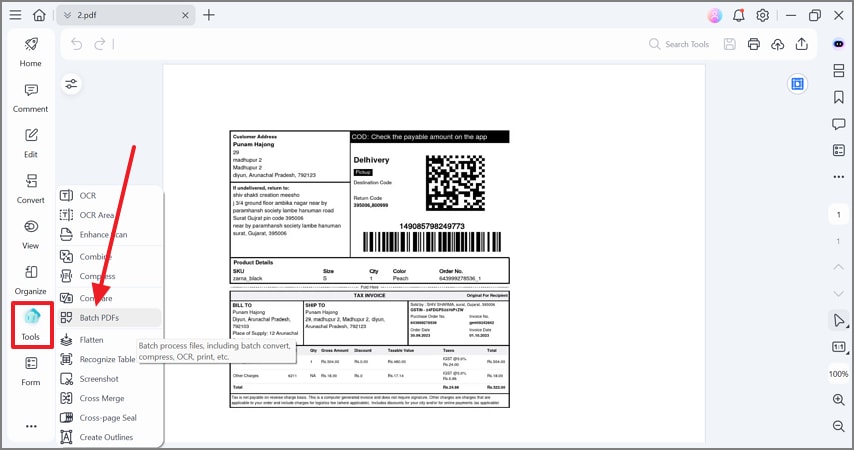Choose the select cursor tool

click(x=839, y=320)
